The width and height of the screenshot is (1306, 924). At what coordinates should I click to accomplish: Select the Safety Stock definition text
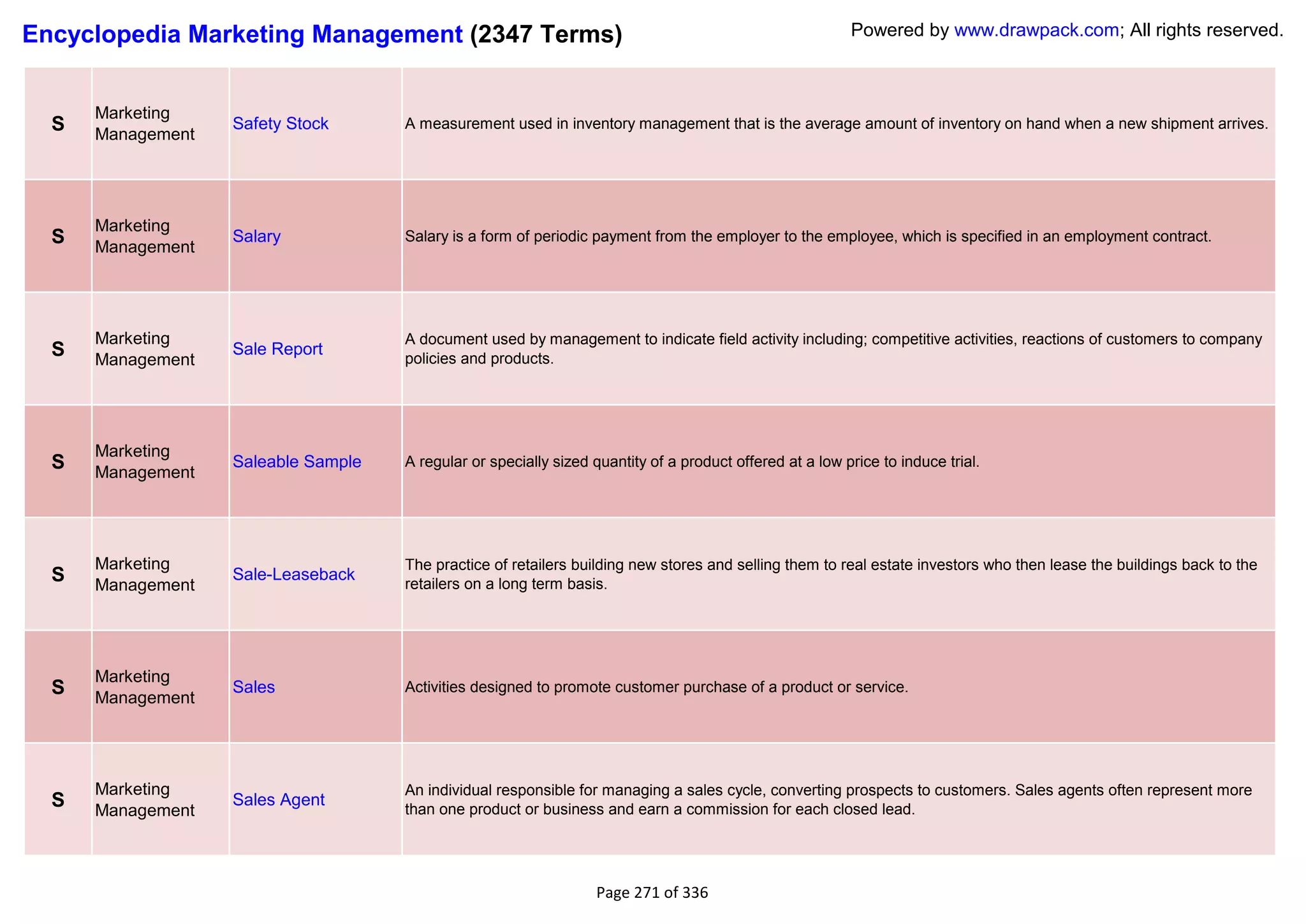coord(836,123)
